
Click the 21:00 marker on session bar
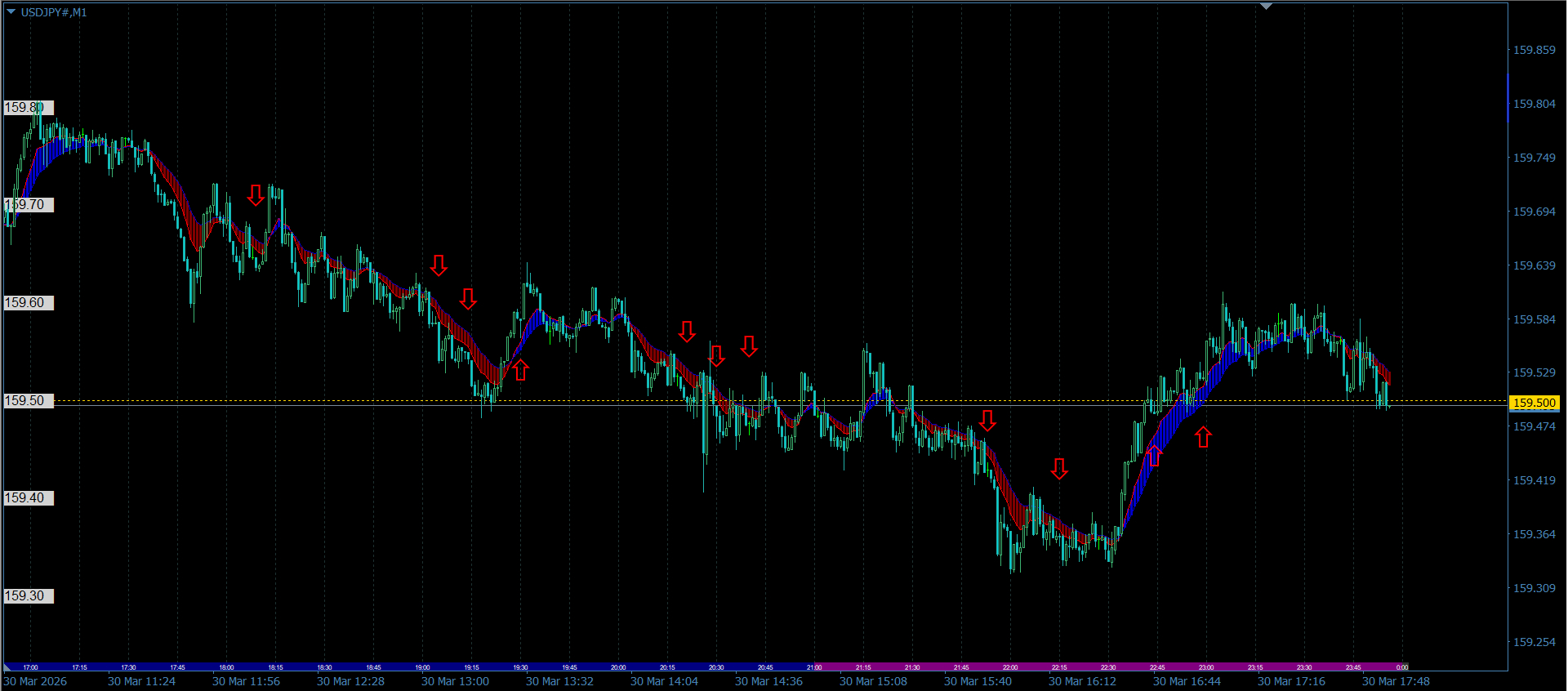tap(814, 667)
